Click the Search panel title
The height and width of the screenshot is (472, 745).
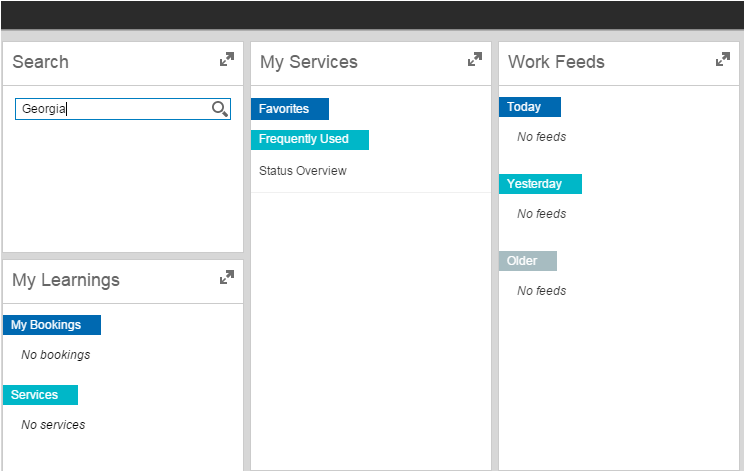click(x=40, y=62)
